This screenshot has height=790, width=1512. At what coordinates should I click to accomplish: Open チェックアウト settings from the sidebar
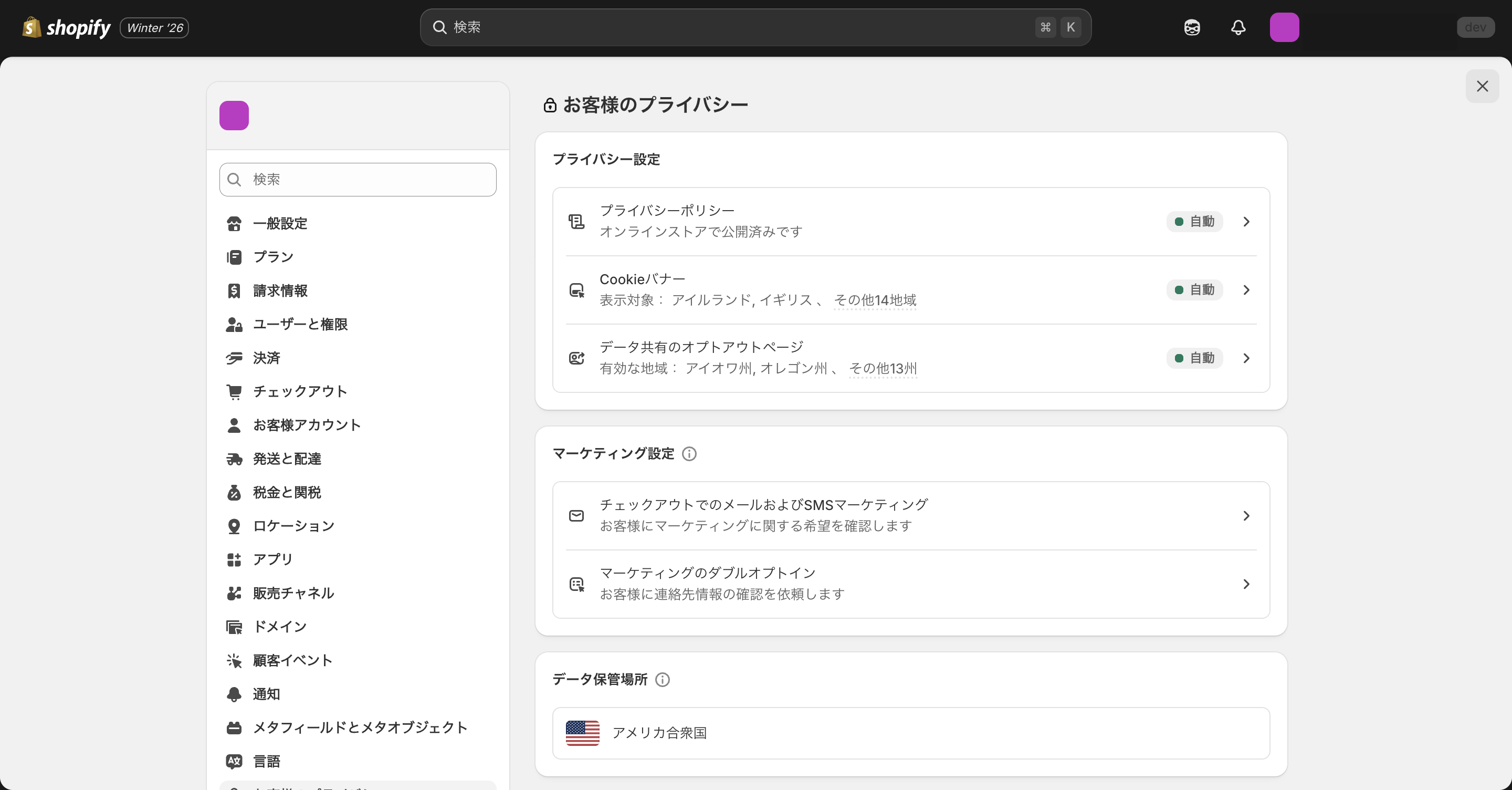tap(299, 391)
